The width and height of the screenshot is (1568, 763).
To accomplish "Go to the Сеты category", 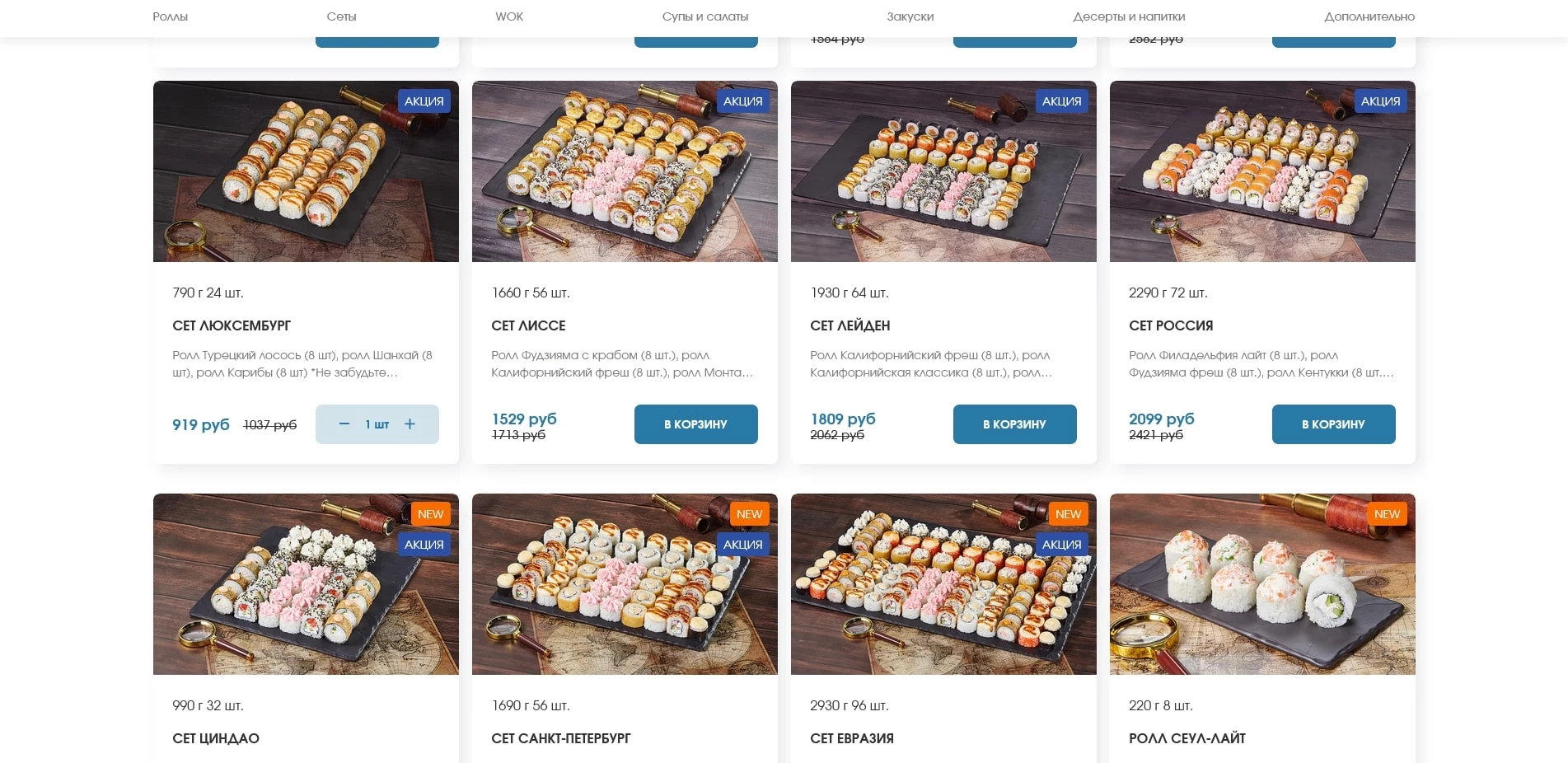I will click(341, 16).
